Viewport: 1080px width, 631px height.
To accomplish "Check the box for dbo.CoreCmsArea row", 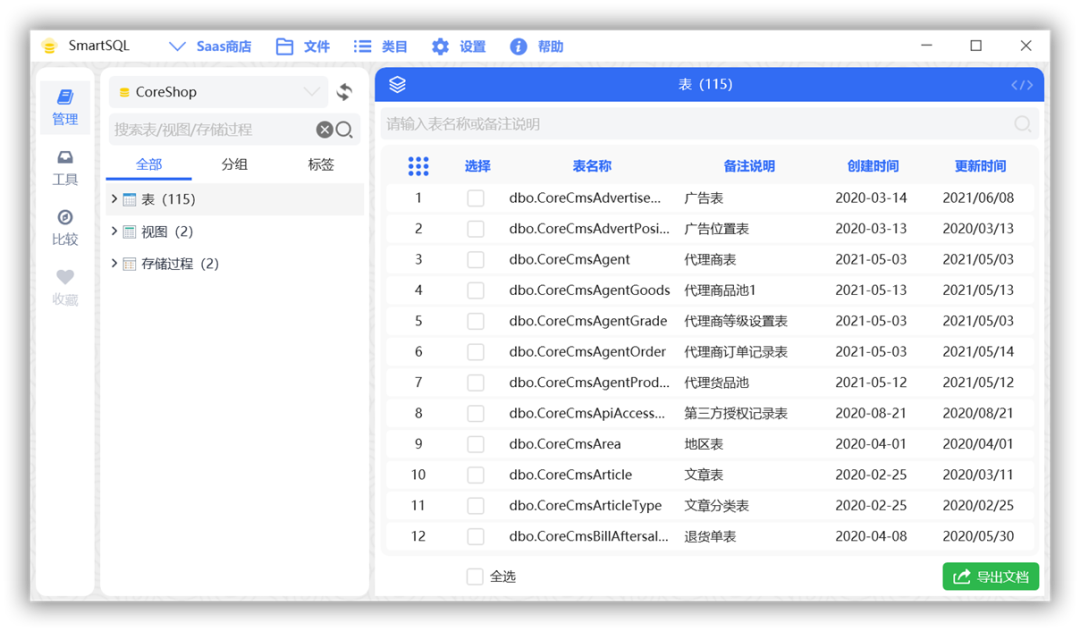I will (x=476, y=444).
